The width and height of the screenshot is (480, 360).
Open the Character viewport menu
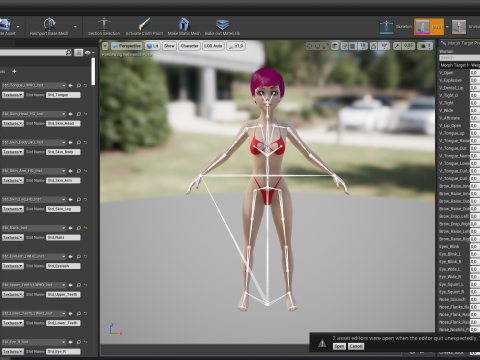click(189, 46)
